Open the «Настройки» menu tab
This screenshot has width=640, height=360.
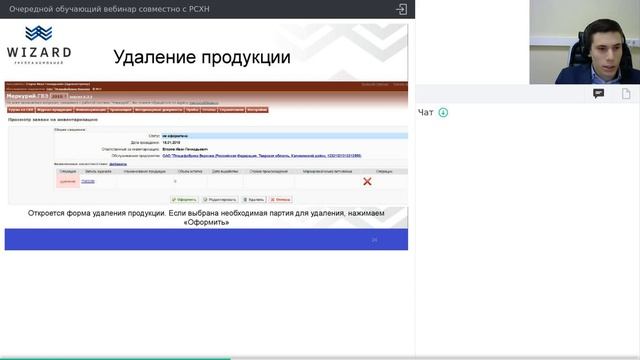[257, 110]
